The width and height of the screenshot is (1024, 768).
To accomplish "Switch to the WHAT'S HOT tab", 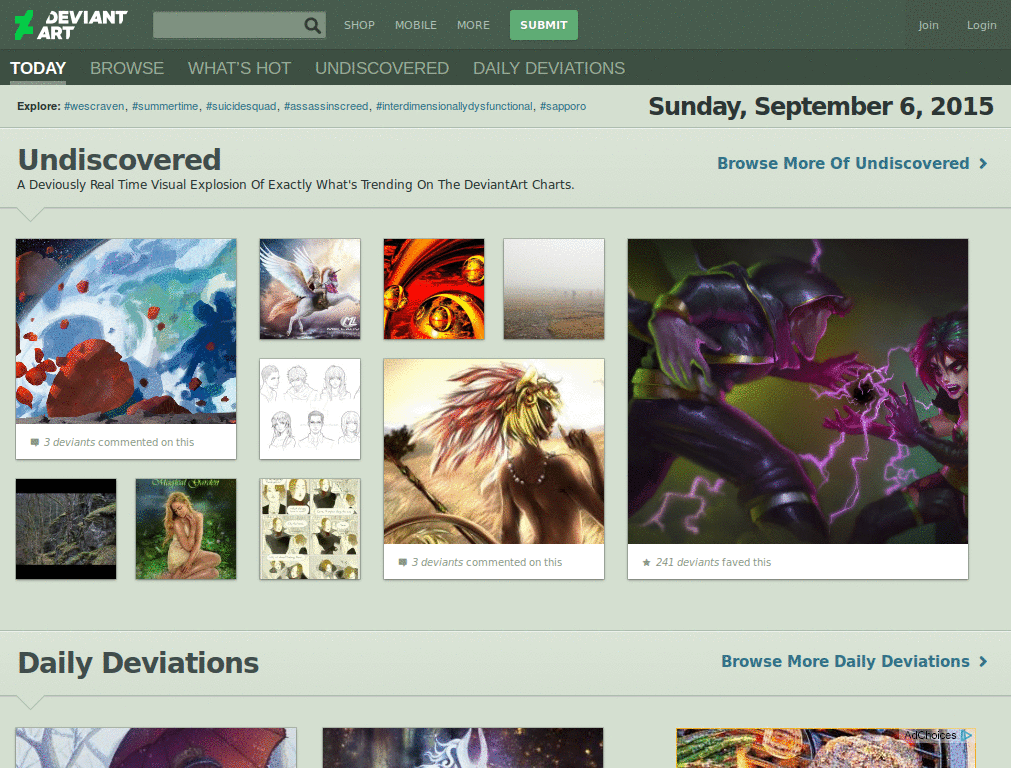I will [x=239, y=68].
